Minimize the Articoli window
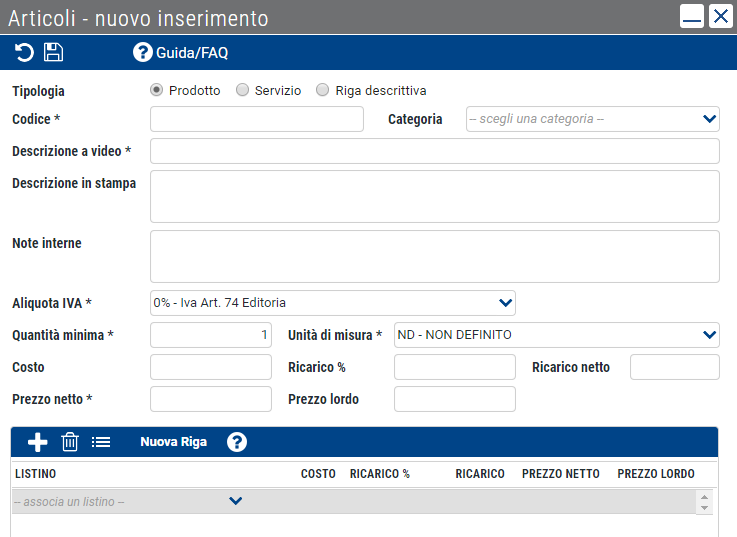 pyautogui.click(x=691, y=16)
